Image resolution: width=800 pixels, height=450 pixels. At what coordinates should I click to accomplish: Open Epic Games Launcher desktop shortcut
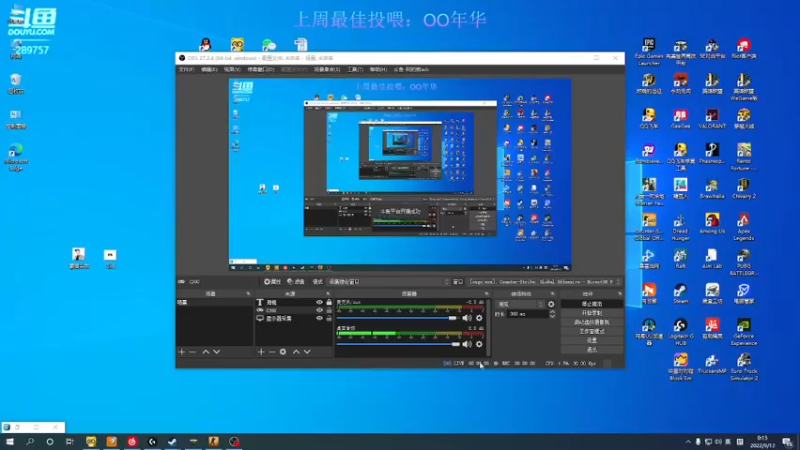coord(649,52)
